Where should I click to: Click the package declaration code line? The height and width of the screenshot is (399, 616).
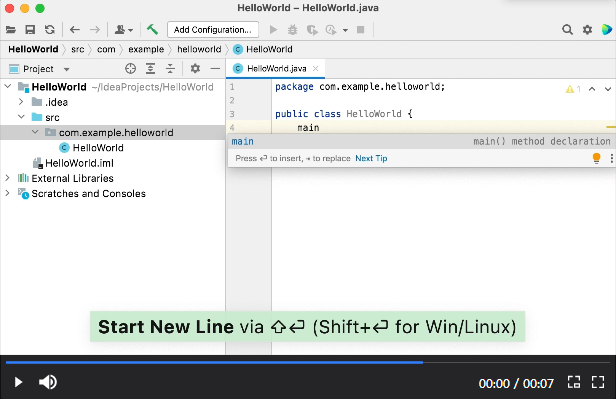pyautogui.click(x=360, y=86)
